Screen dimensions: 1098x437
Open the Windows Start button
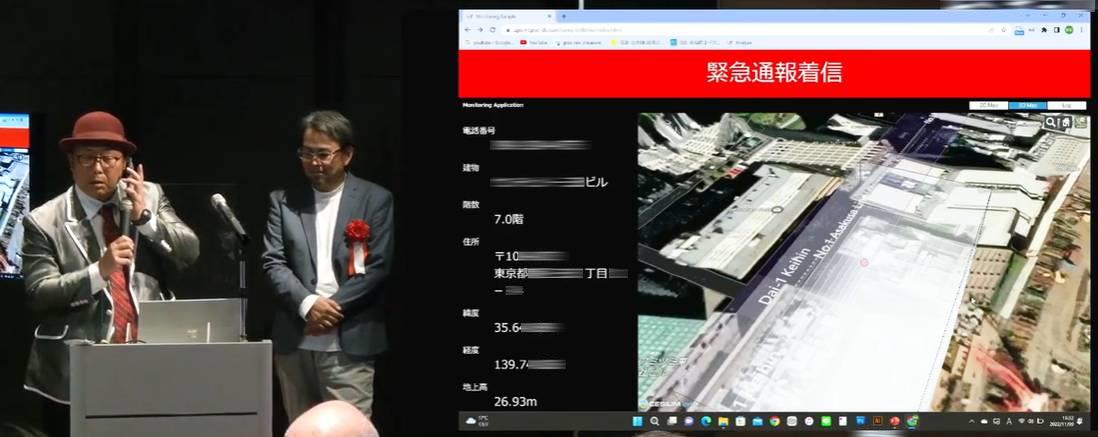click(x=637, y=421)
